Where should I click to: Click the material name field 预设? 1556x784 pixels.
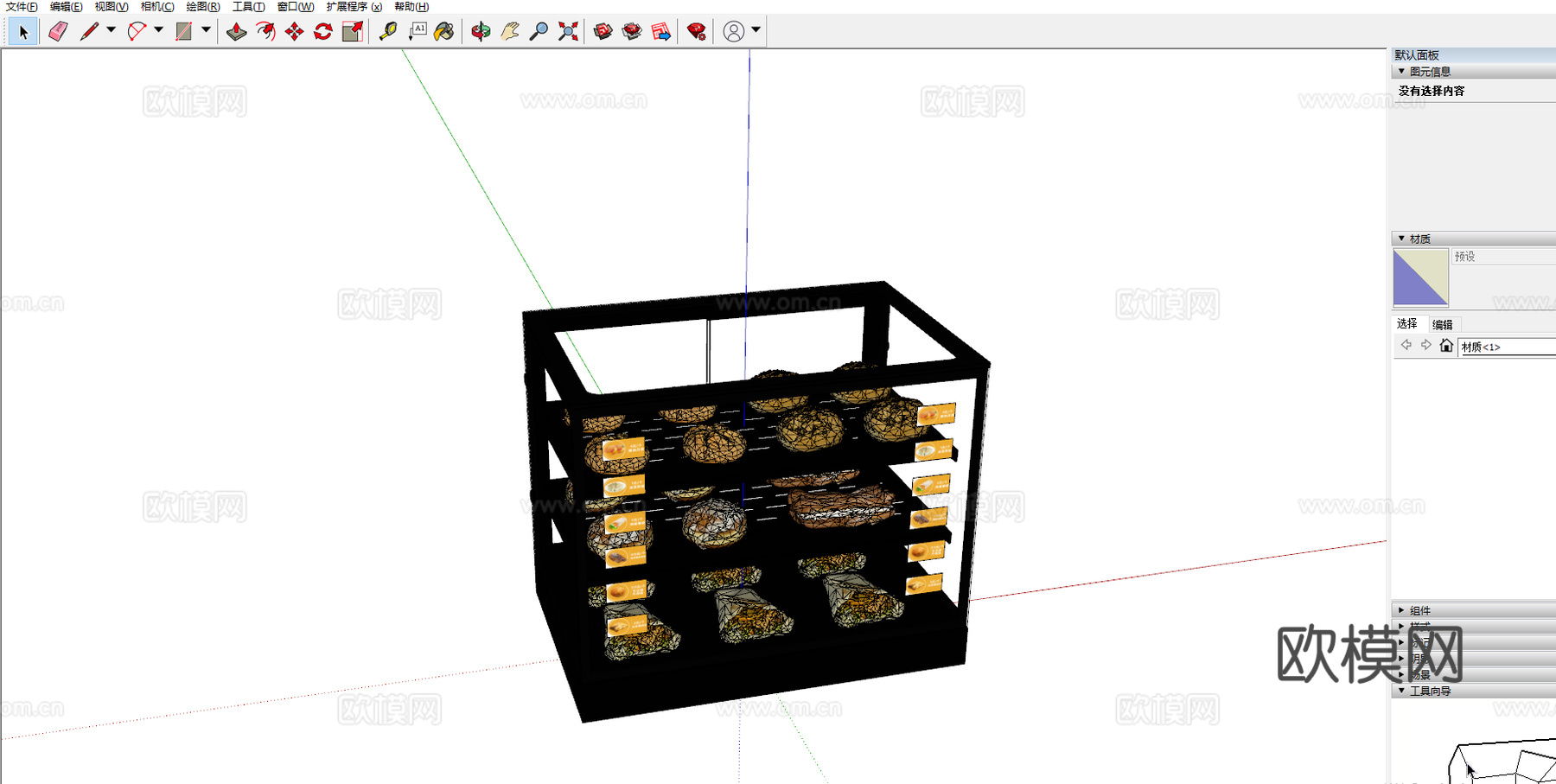click(x=1503, y=257)
